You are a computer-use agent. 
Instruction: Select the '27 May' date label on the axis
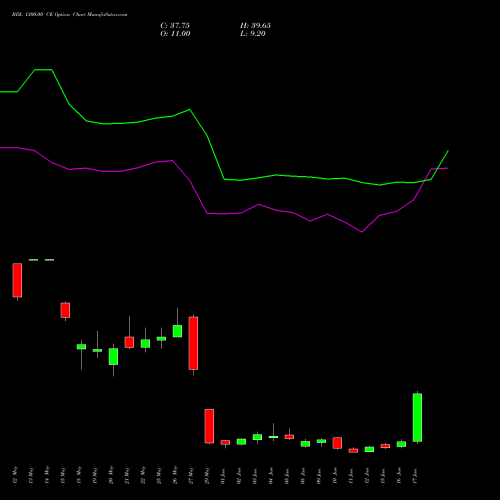tap(191, 475)
